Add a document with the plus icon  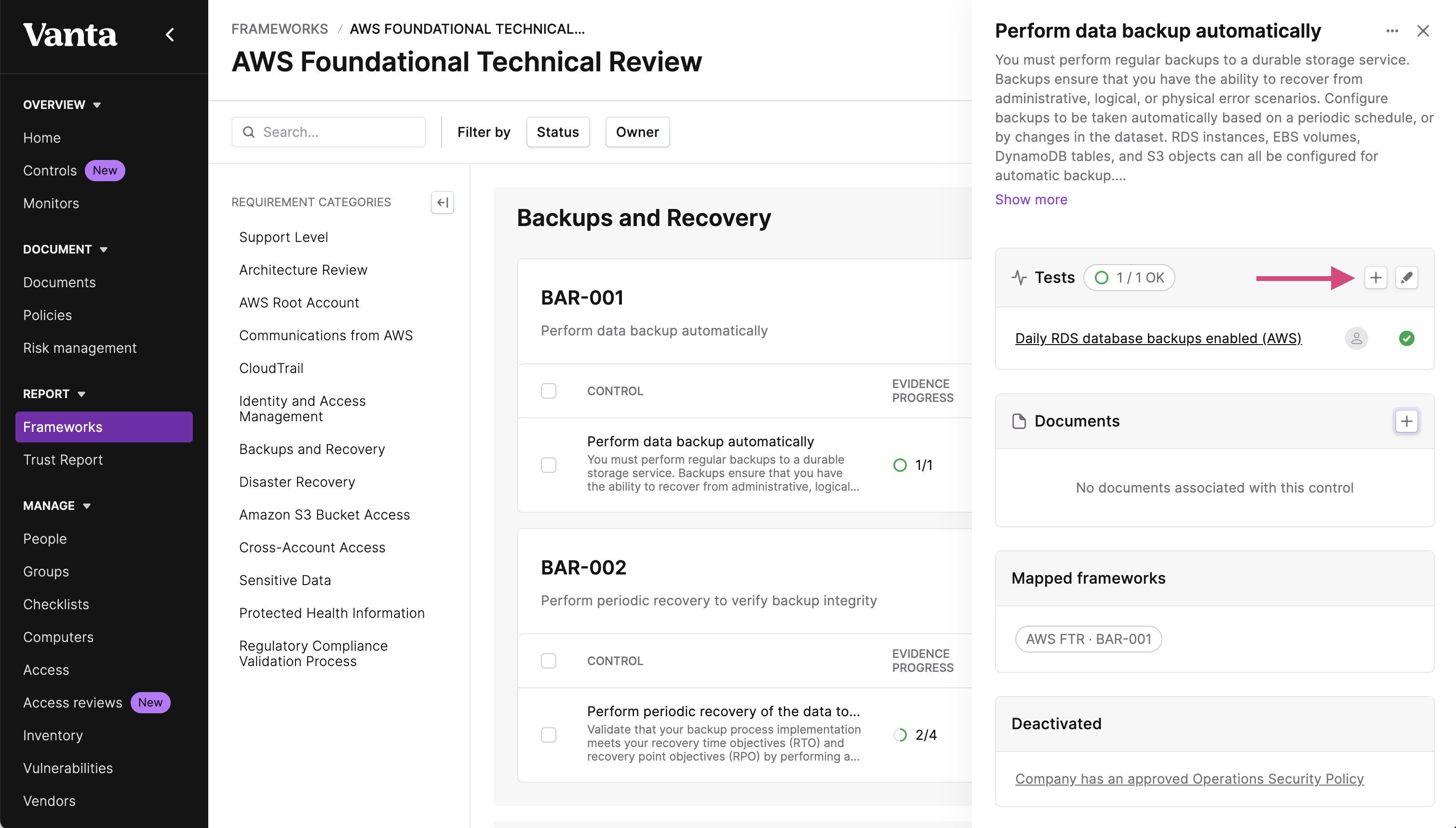tap(1406, 421)
